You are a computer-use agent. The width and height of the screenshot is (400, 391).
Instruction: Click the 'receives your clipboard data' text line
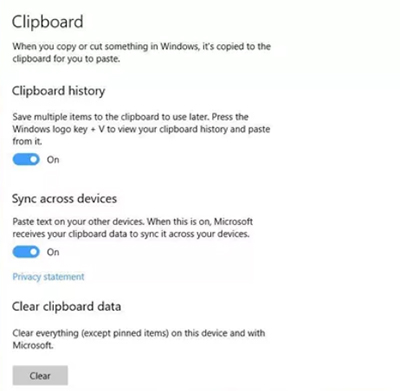131,234
